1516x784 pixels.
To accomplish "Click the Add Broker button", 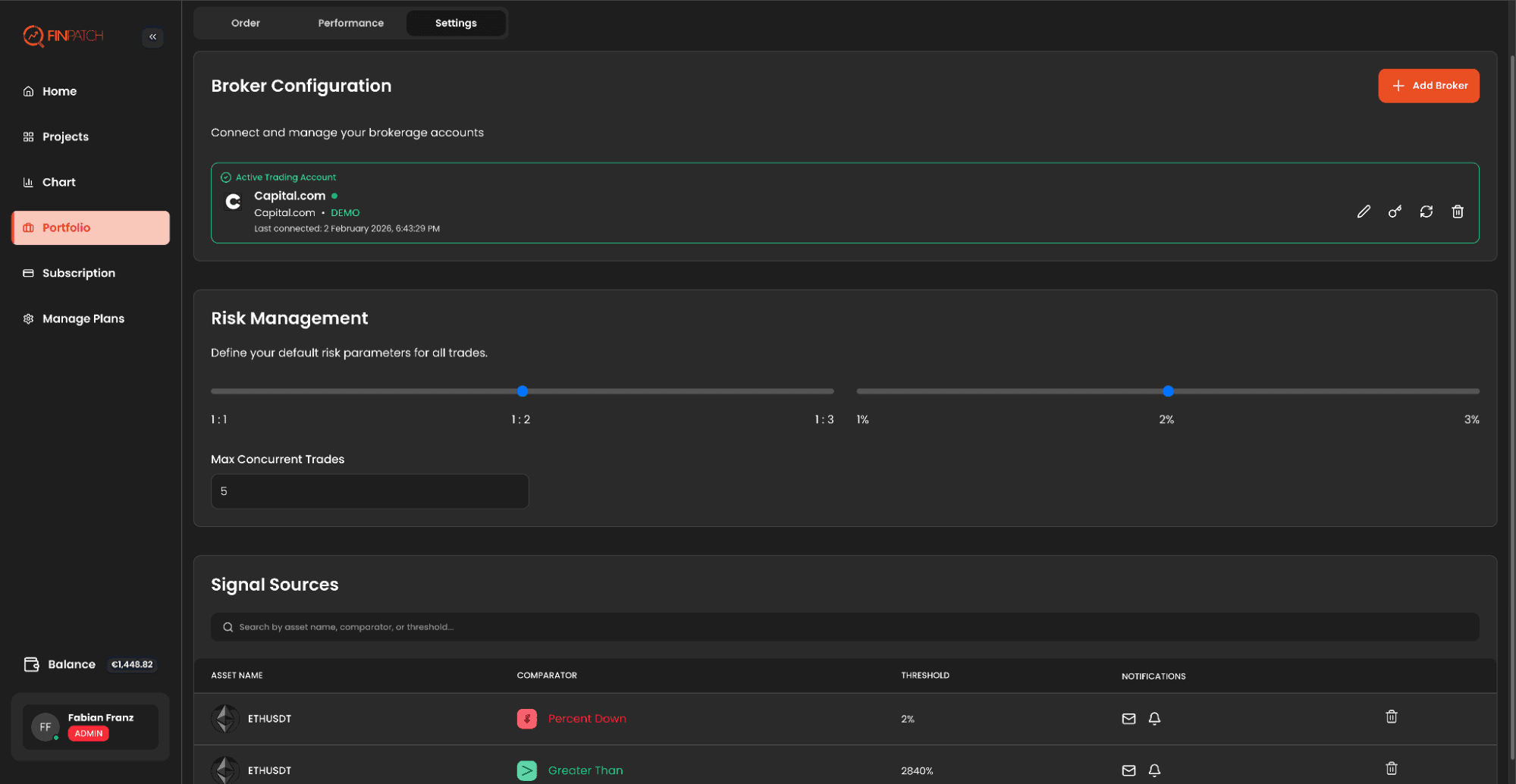I will click(x=1428, y=85).
